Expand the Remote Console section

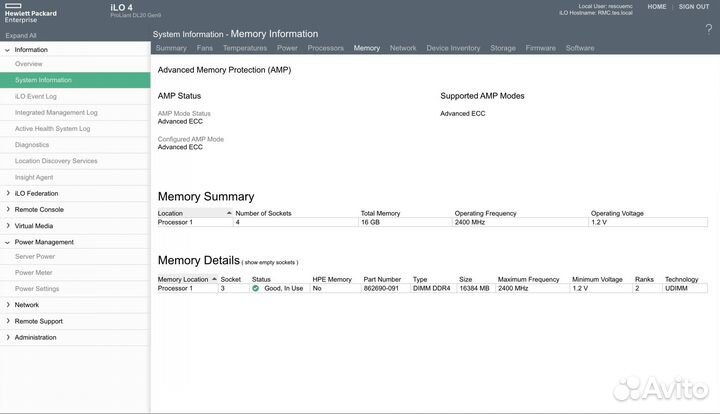[x=7, y=209]
